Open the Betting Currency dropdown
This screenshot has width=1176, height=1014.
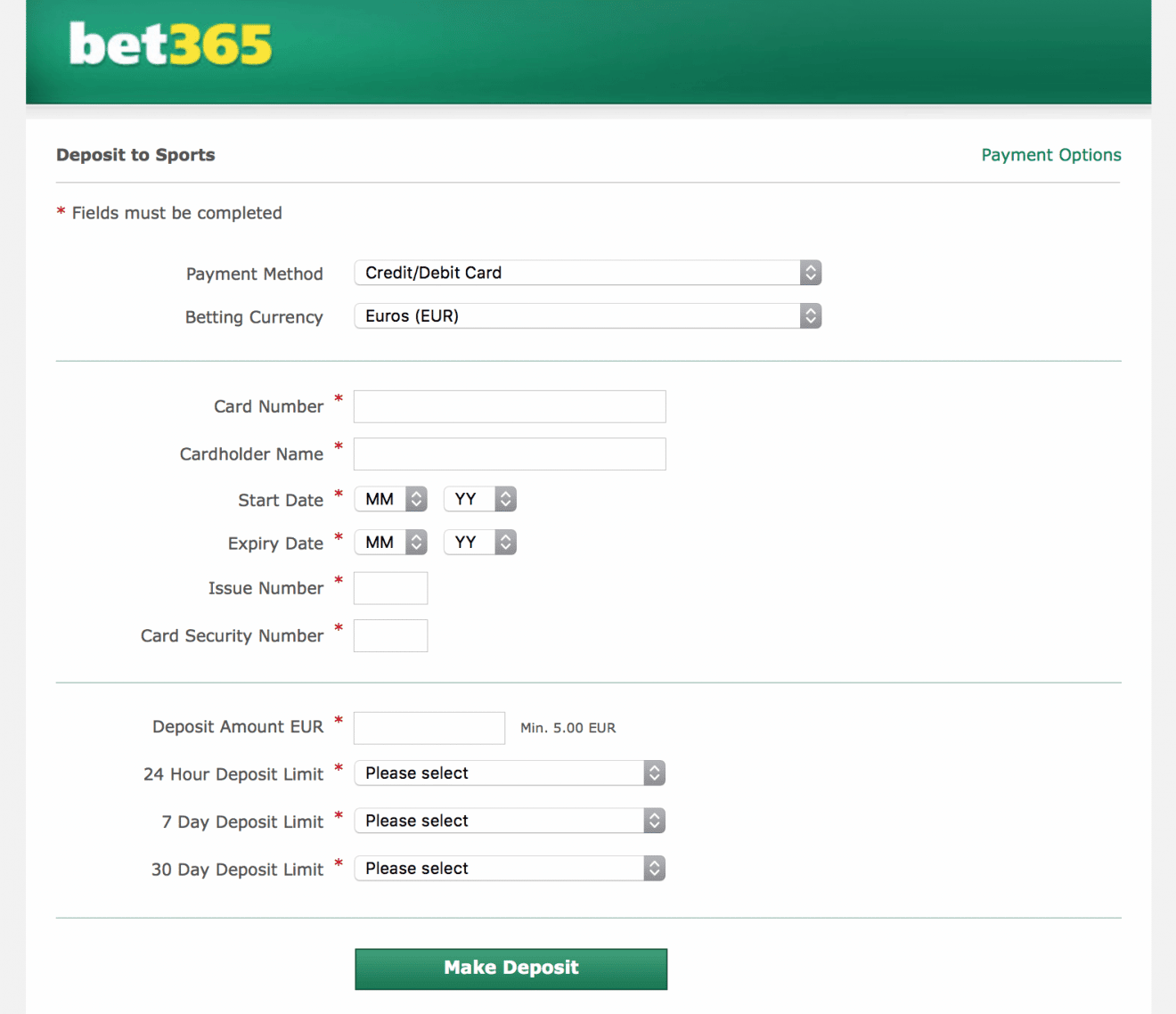pyautogui.click(x=586, y=316)
